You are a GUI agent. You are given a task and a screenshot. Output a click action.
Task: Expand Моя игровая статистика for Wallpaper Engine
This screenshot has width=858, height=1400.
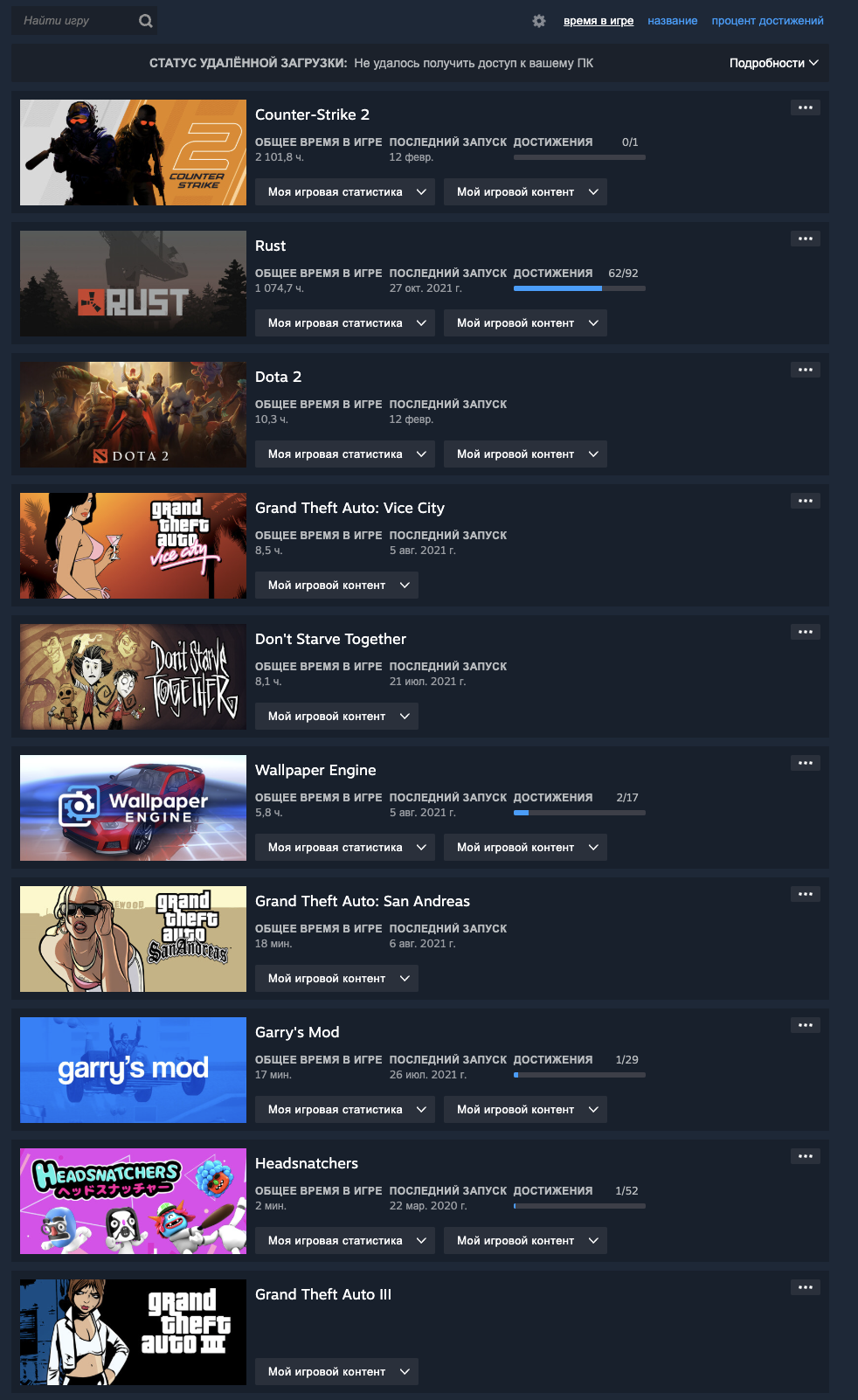click(x=345, y=848)
